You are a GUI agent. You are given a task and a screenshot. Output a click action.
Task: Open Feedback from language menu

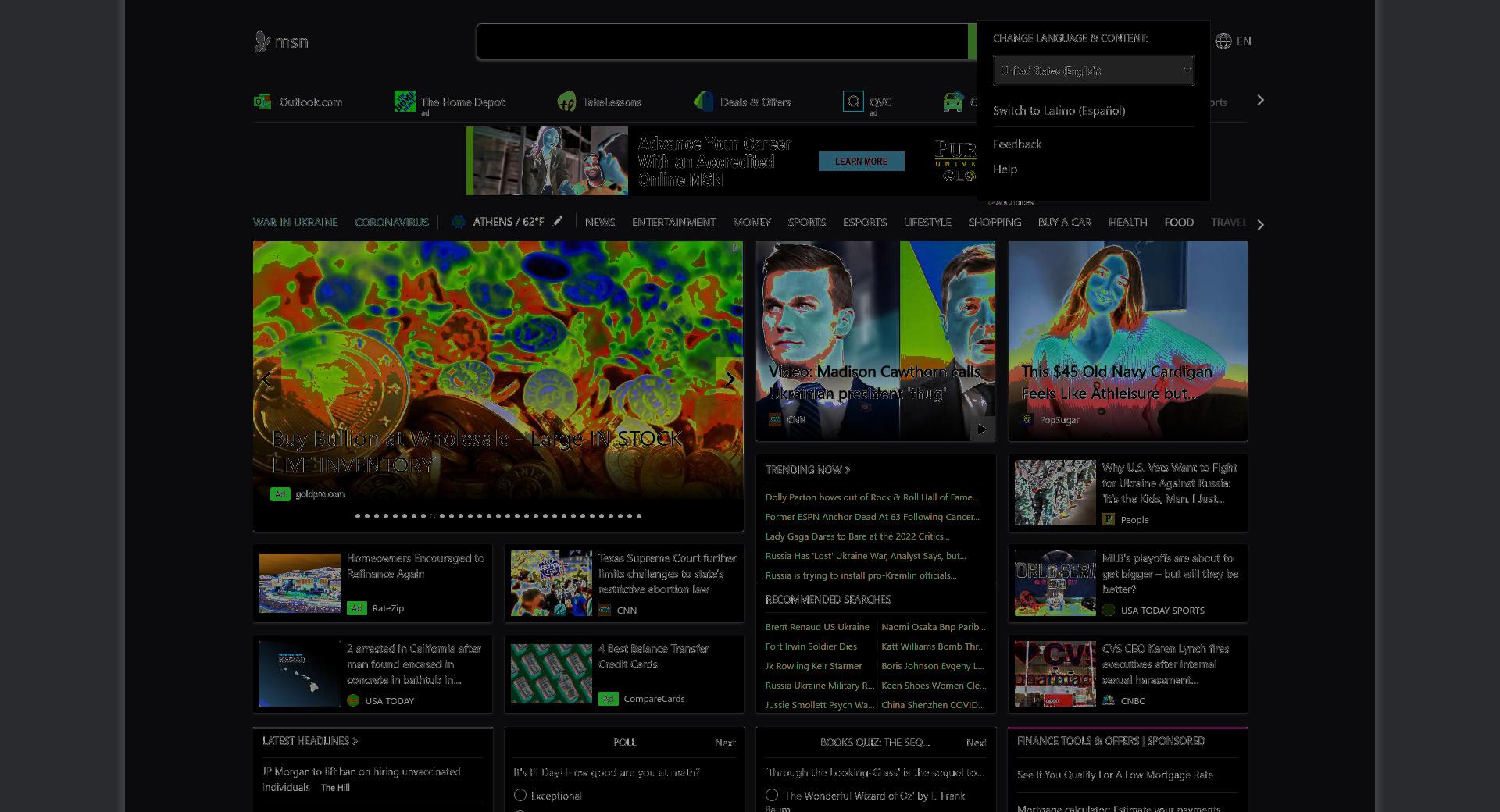[x=1016, y=144]
